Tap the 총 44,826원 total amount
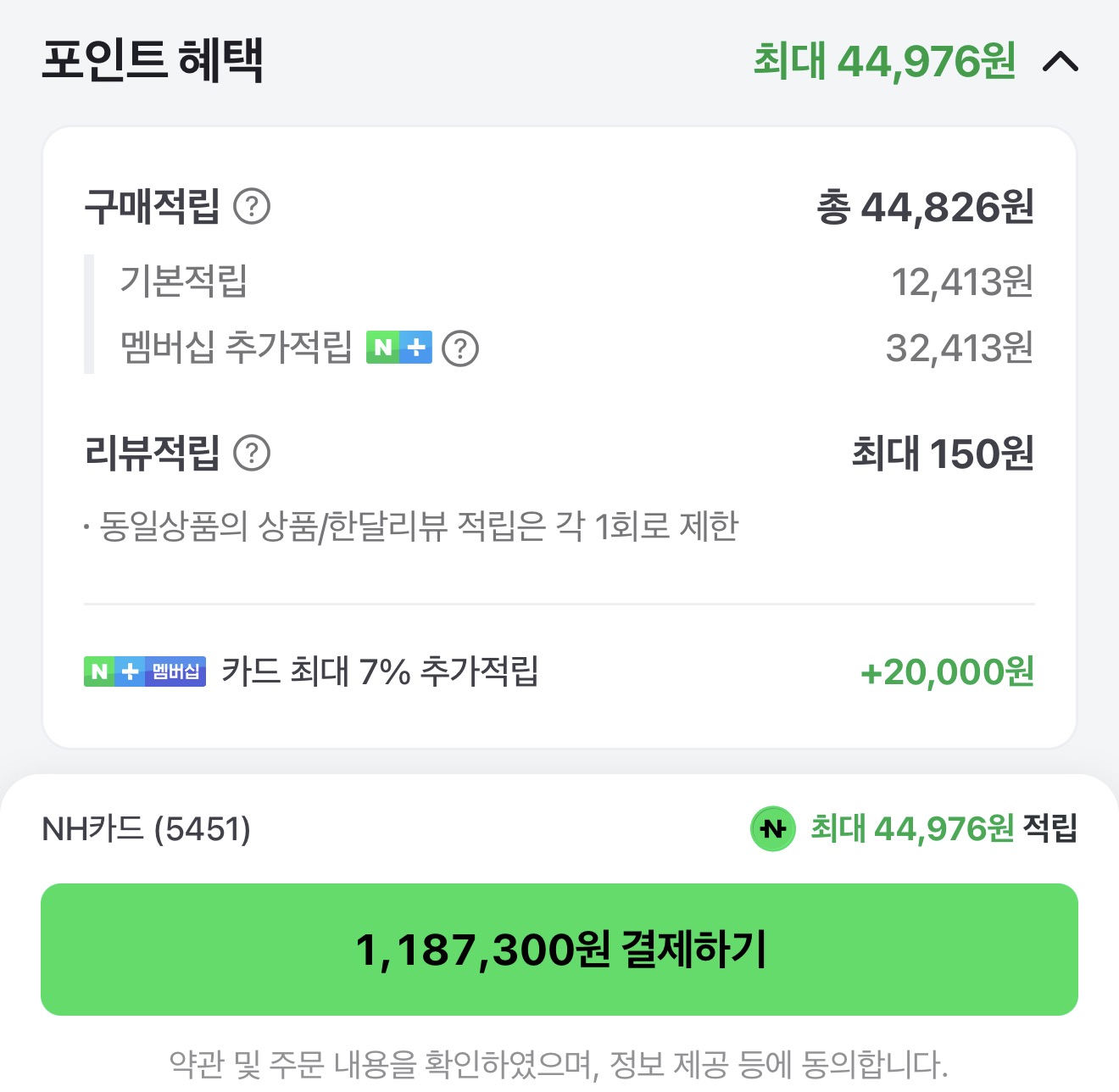The width and height of the screenshot is (1119, 1092). [925, 207]
